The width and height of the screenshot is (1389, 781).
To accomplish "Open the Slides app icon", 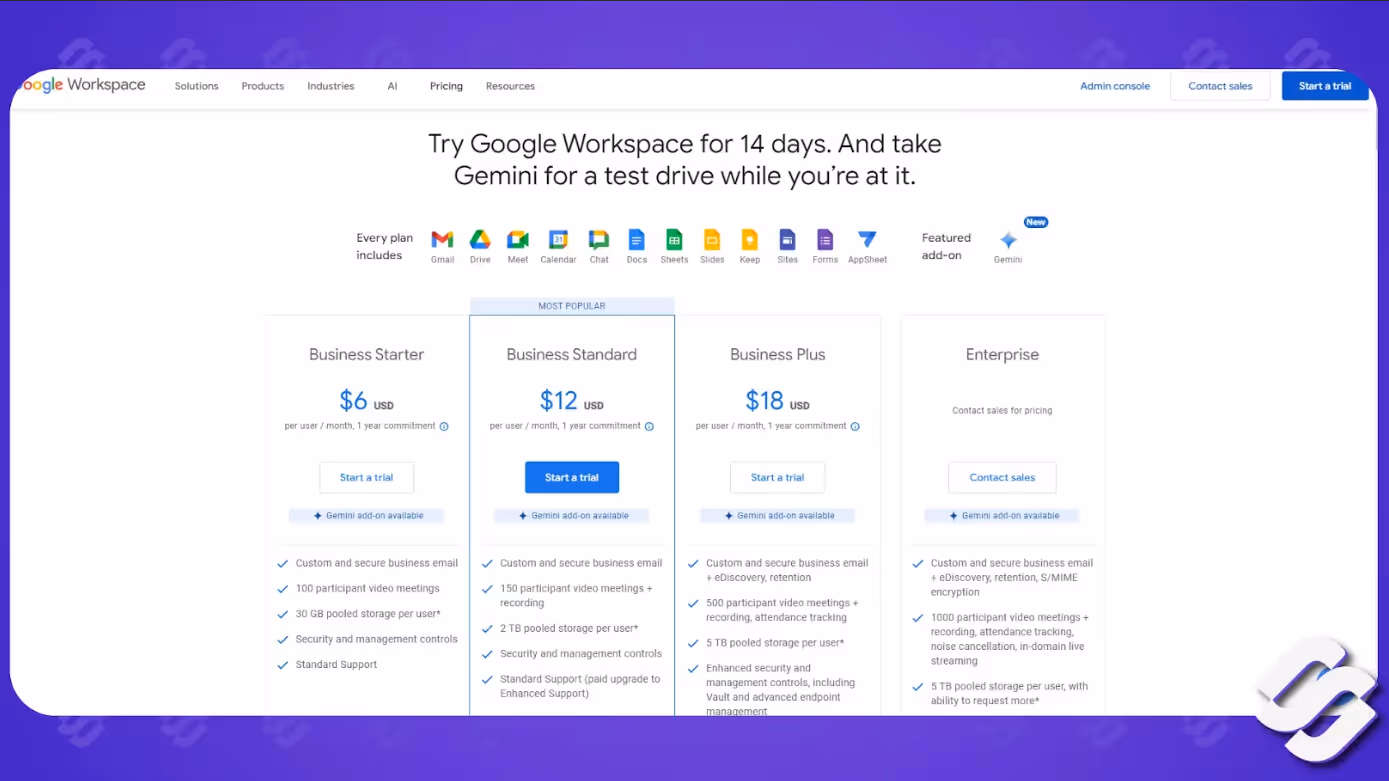I will coord(712,240).
